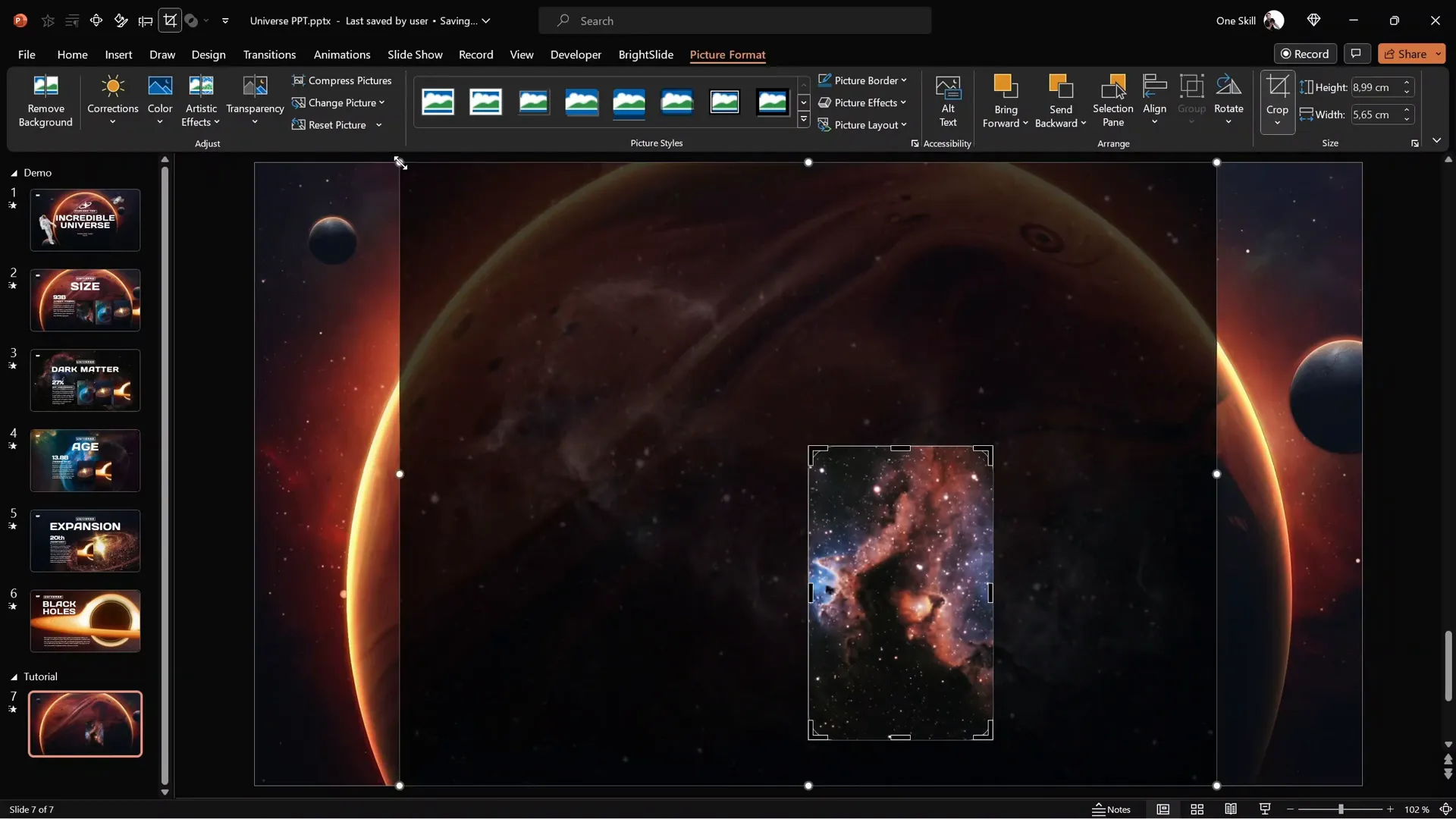Image resolution: width=1456 pixels, height=819 pixels.
Task: Open the Selection Pane
Action: (1112, 100)
